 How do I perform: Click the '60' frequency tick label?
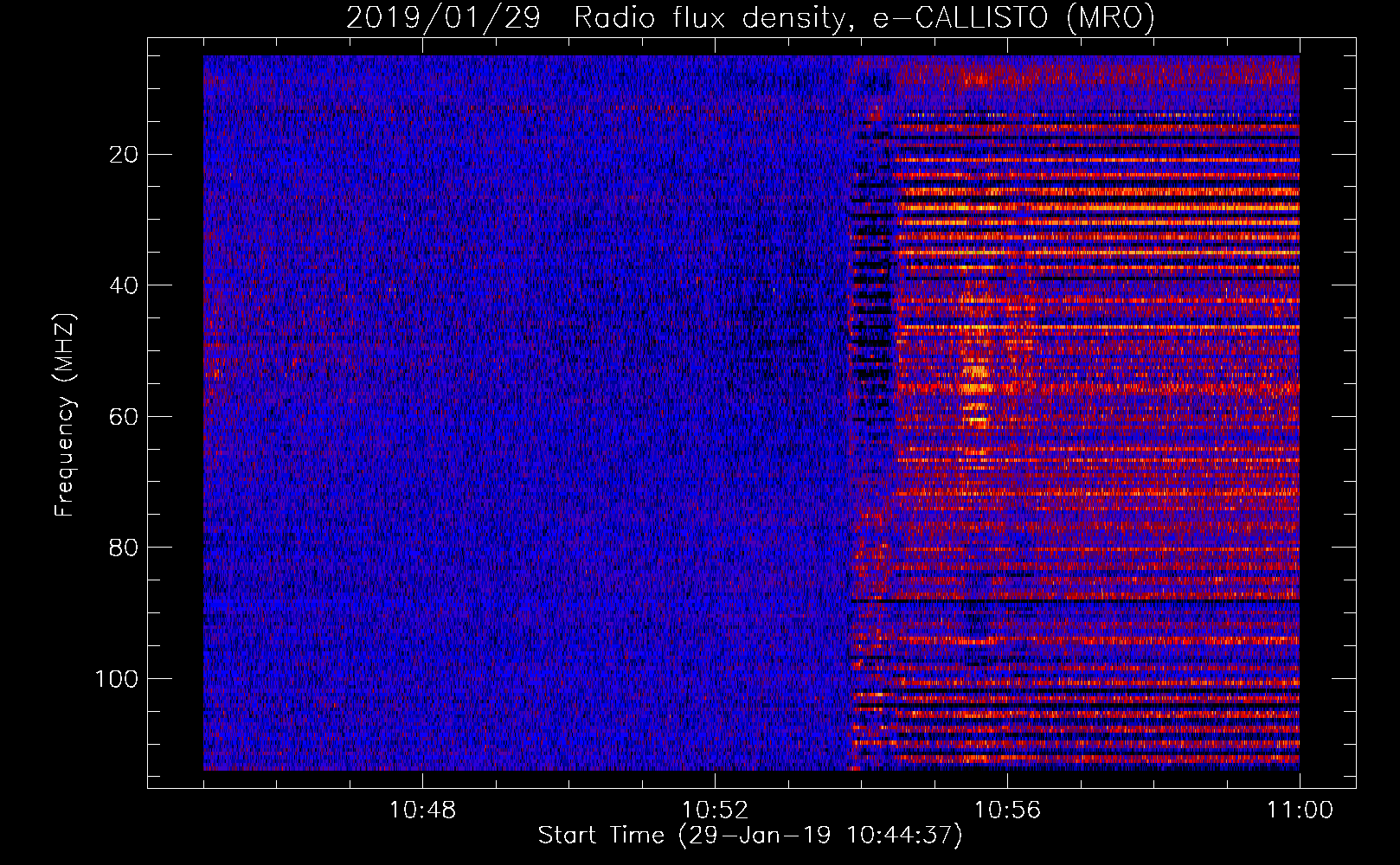(124, 417)
